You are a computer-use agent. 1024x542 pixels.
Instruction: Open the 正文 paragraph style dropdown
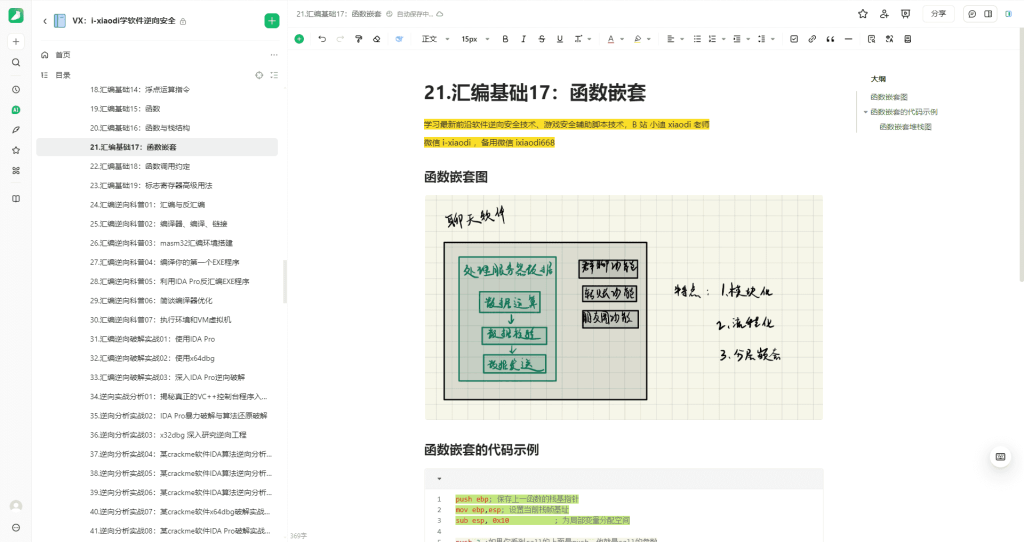click(434, 39)
